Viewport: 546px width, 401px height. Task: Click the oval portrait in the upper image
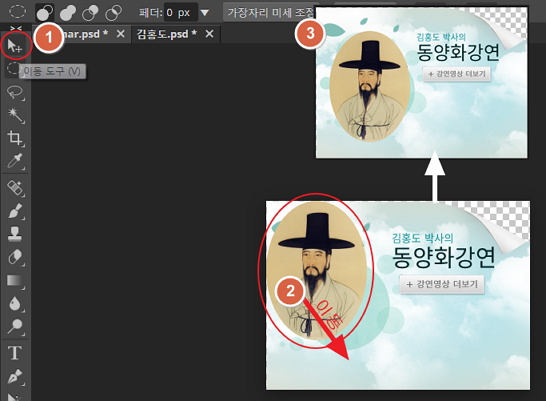tap(370, 86)
